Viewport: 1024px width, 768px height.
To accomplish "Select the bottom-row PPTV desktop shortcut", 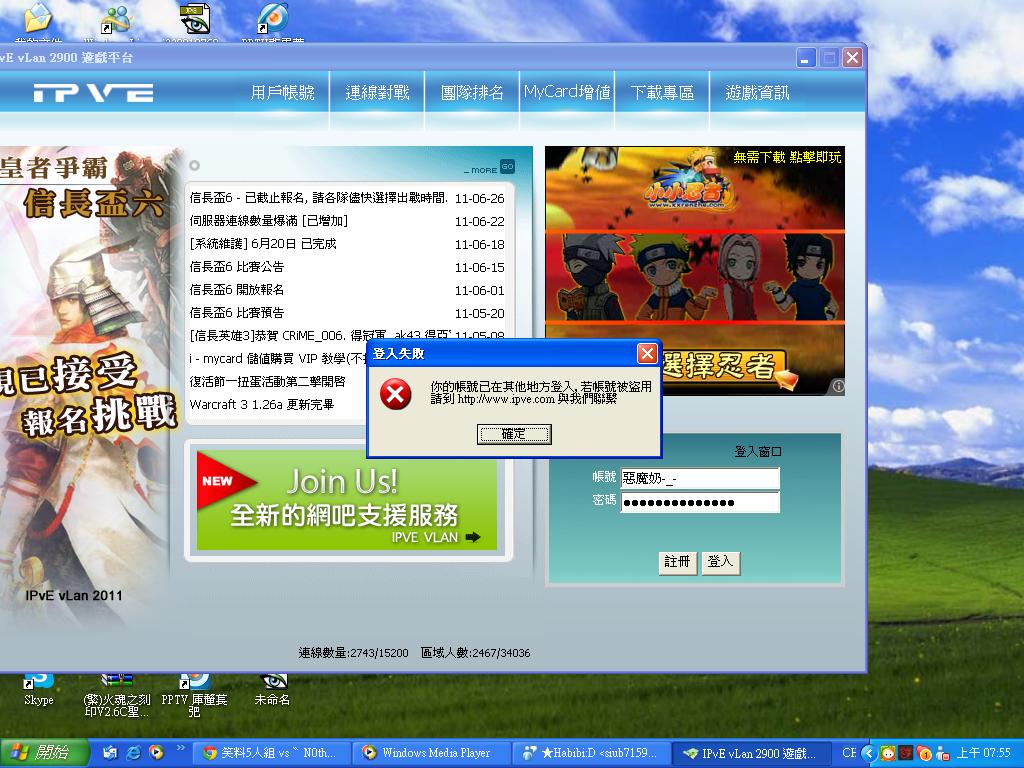I will 195,695.
